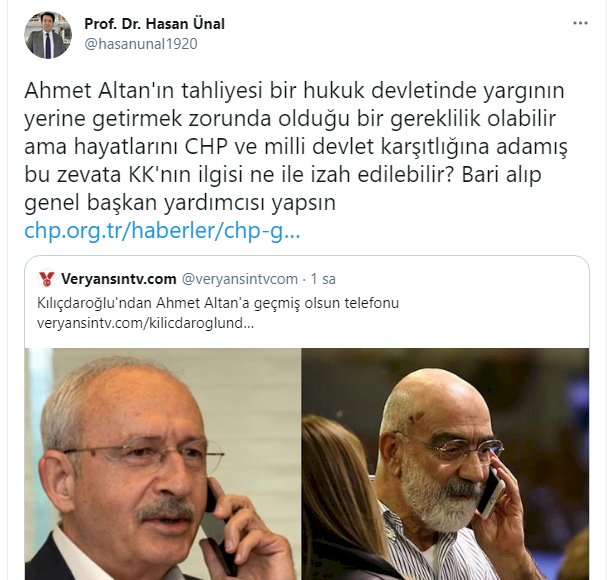Click Hasan Ünal's round profile avatar
Screen dimensions: 607x580
48,35
